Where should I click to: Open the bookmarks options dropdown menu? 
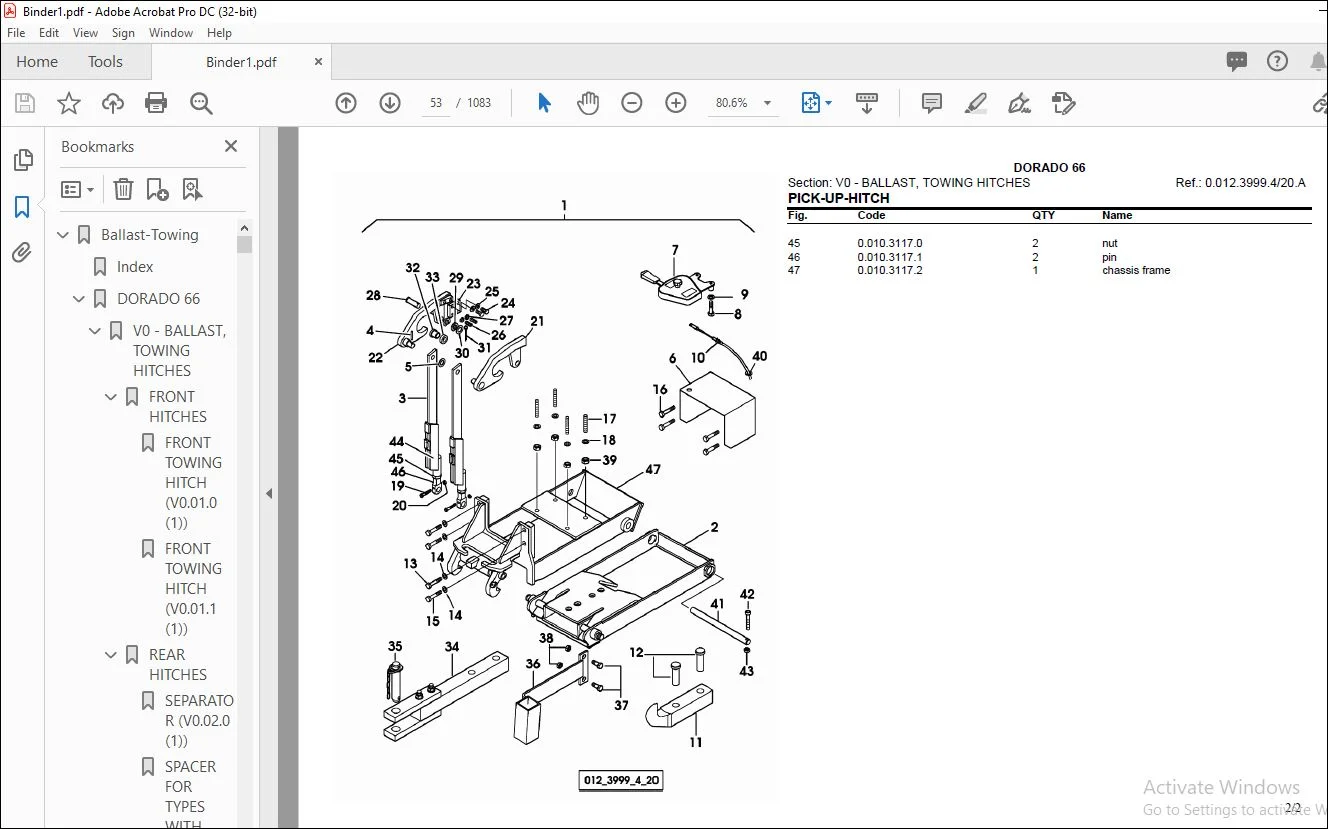[77, 189]
